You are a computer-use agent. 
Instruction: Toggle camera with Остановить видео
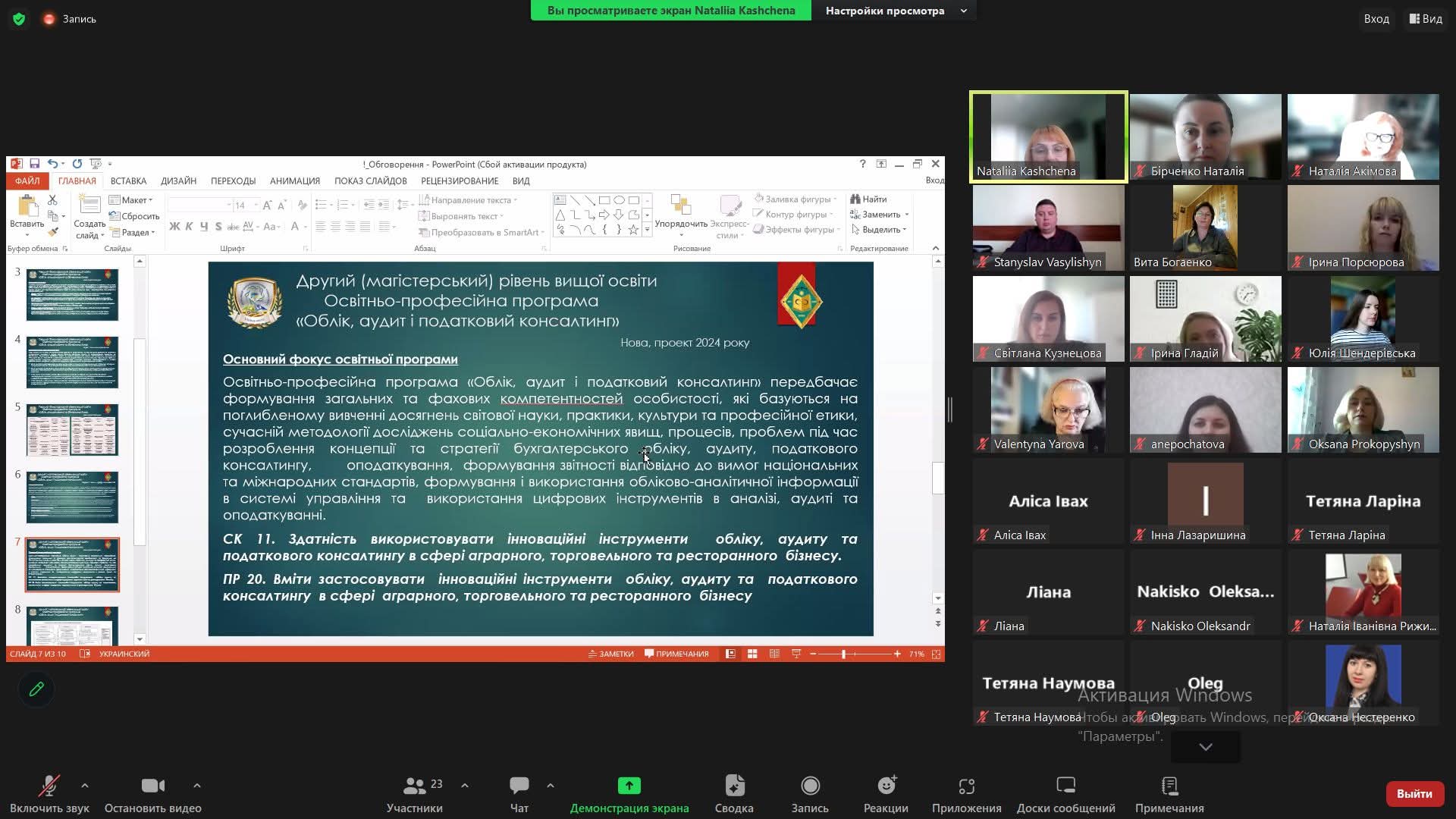tap(152, 786)
